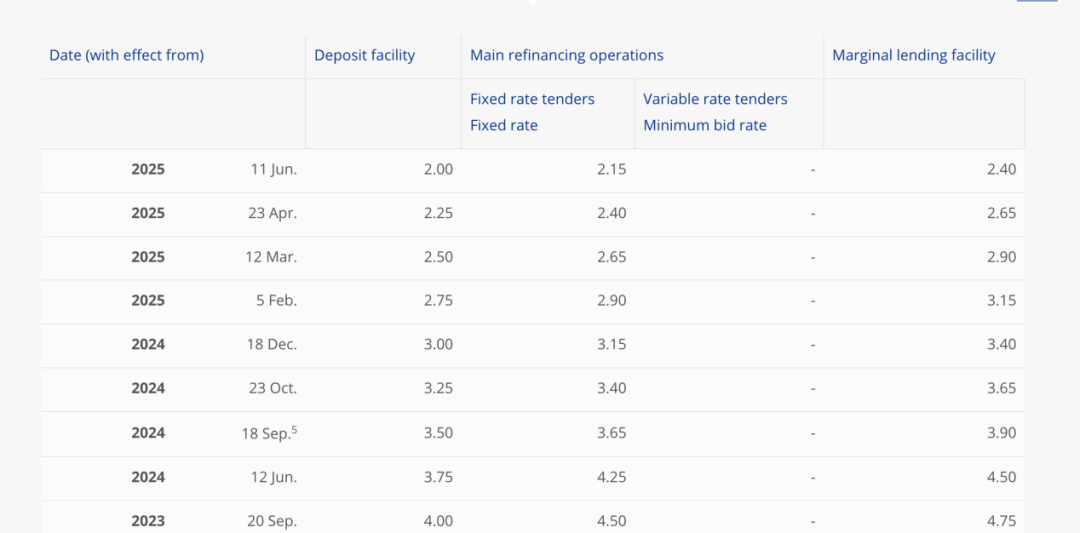Click the 4.25 fixed rate for 12 Jun. 2024
Viewport: 1080px width, 533px height.
pos(611,477)
